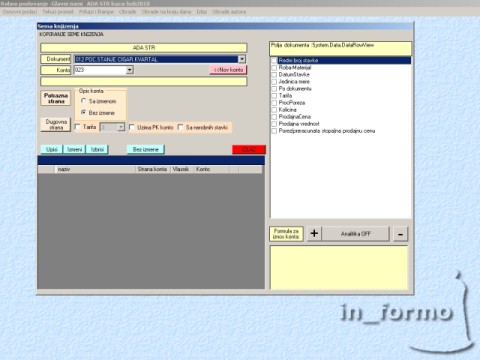Open the Dokument dropdown arrow
480x360 pixels.
(242, 59)
